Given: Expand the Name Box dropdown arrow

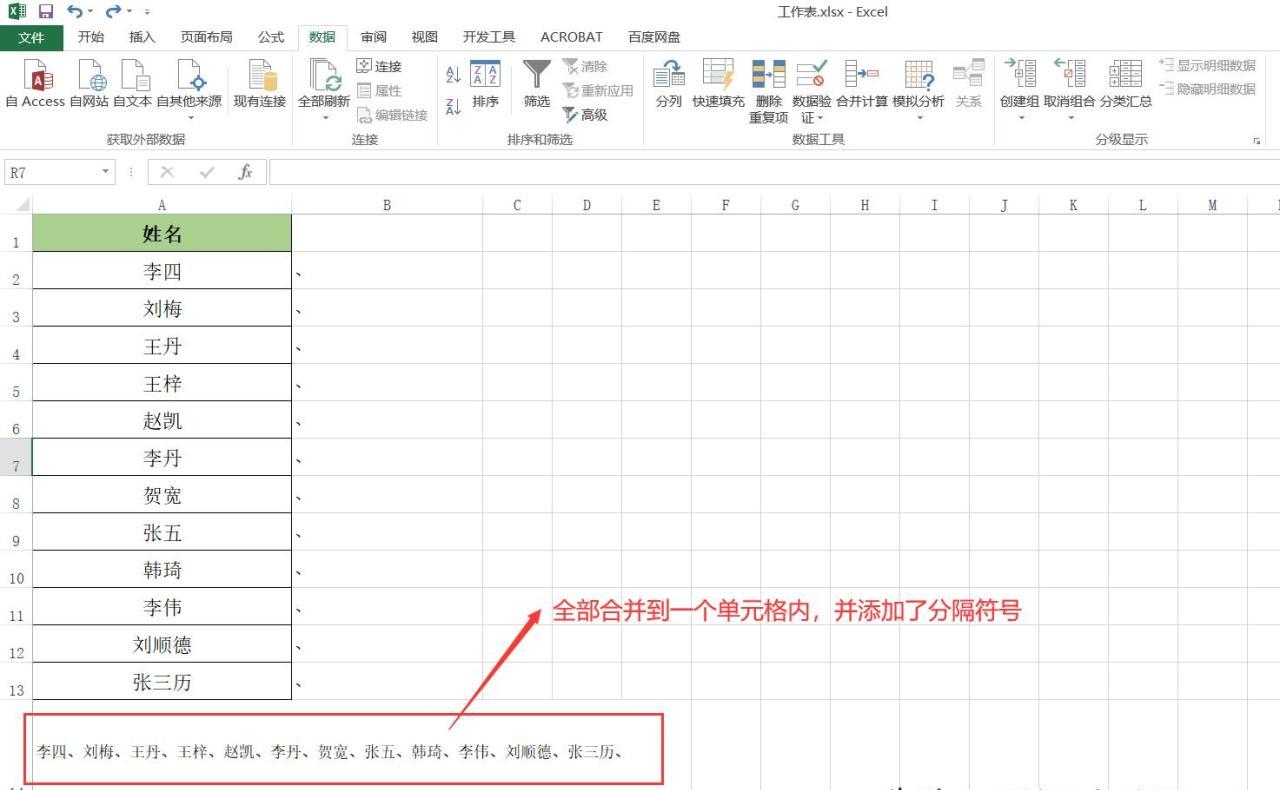Looking at the screenshot, I should pos(107,173).
